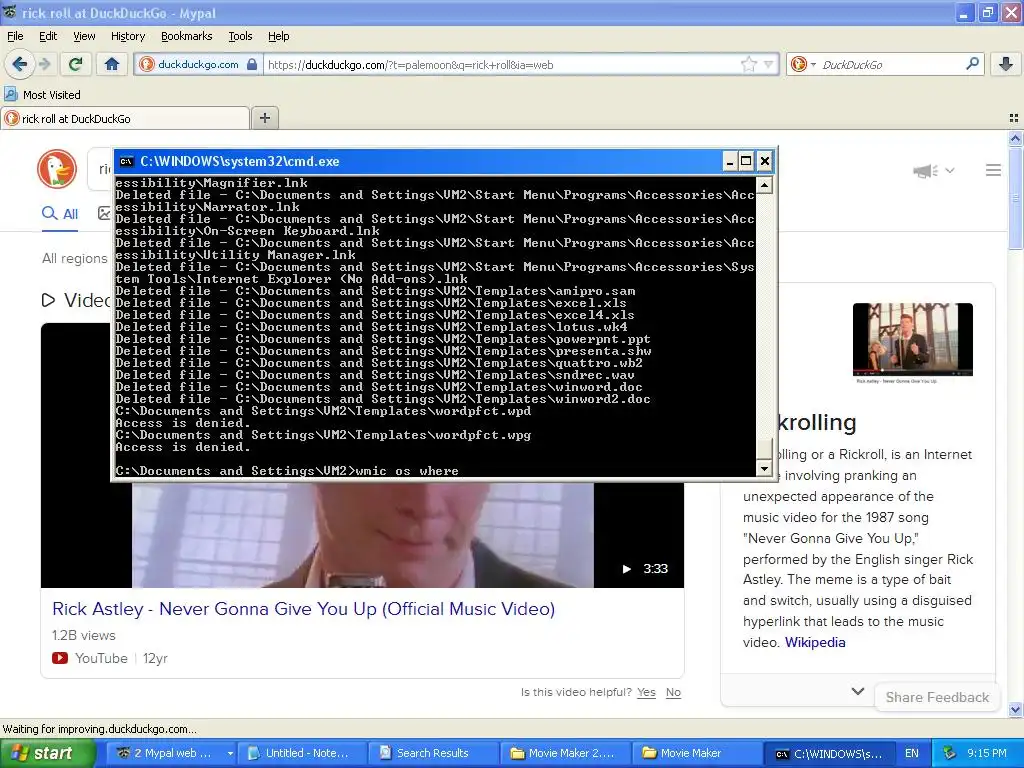Open the tab groups grid icon

pyautogui.click(x=1014, y=118)
